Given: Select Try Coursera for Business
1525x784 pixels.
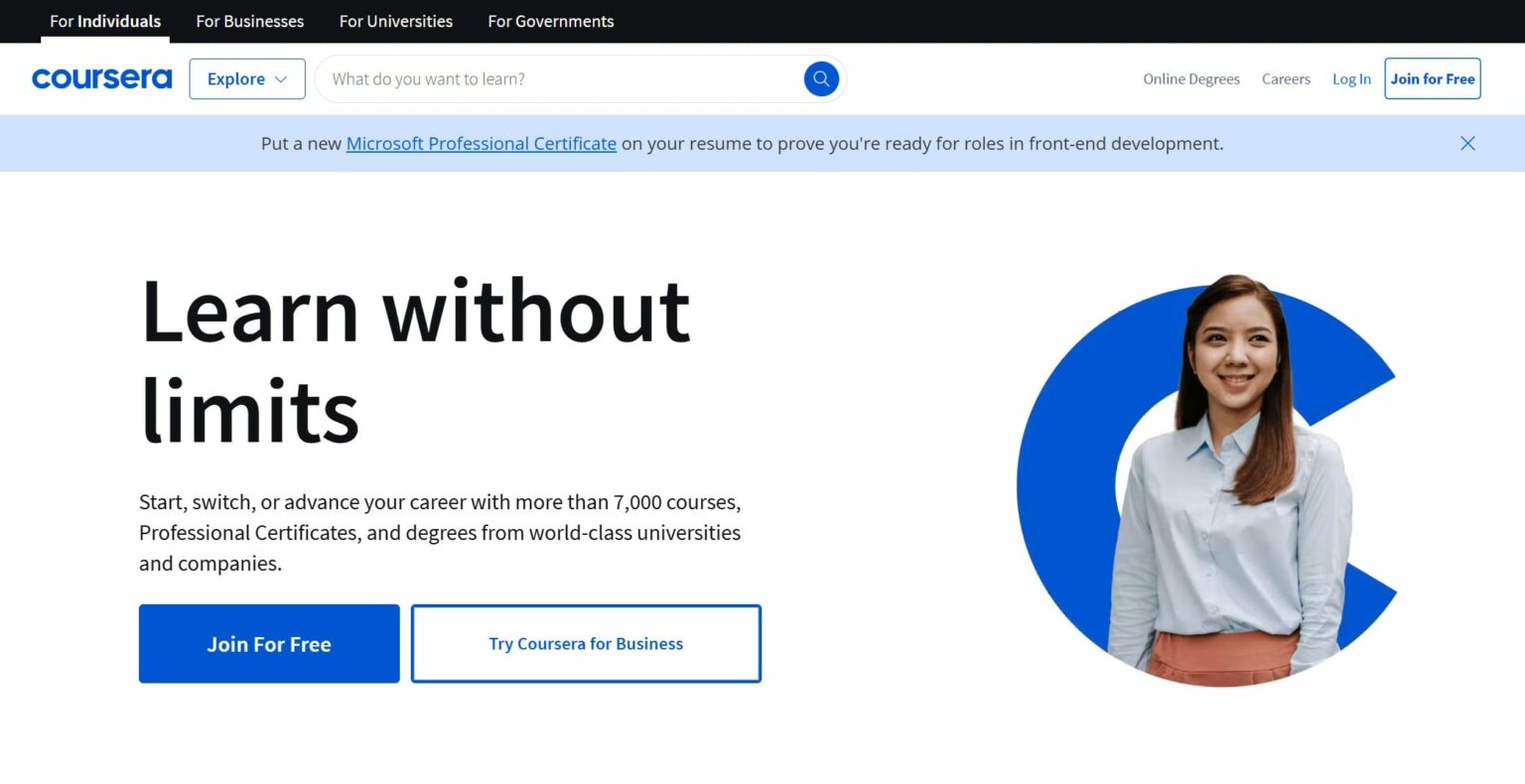Looking at the screenshot, I should coord(586,643).
